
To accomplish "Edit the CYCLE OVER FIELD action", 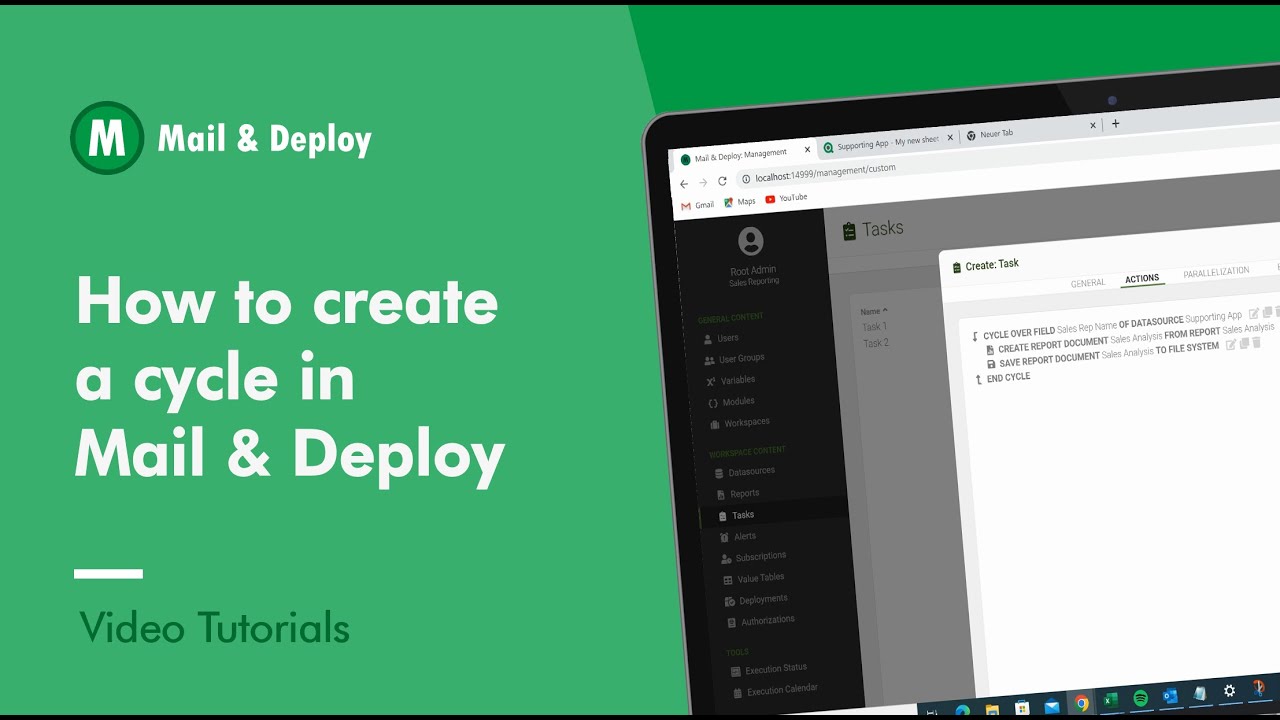I will (x=1254, y=314).
